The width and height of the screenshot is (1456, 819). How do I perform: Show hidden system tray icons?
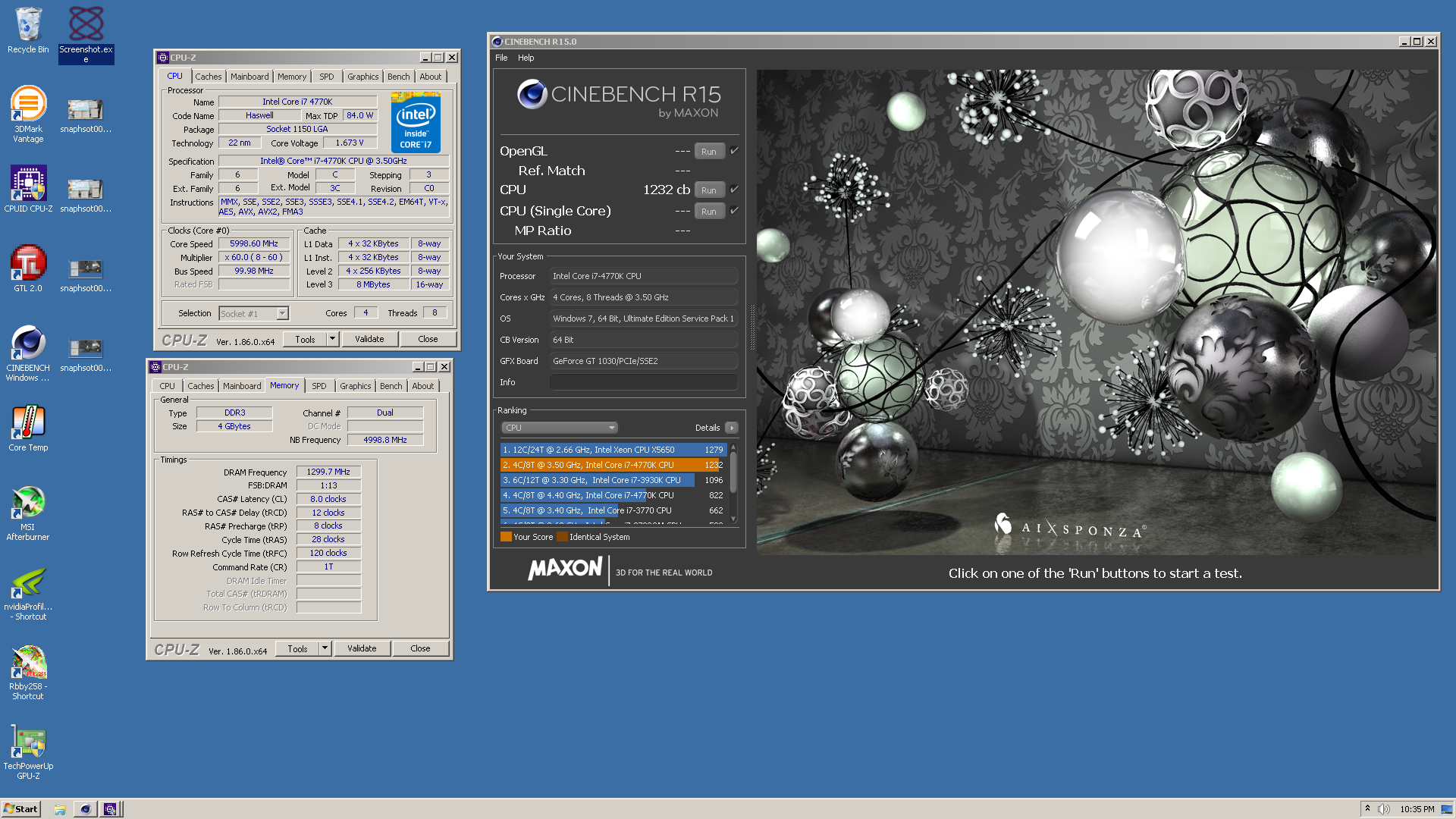click(x=1367, y=809)
